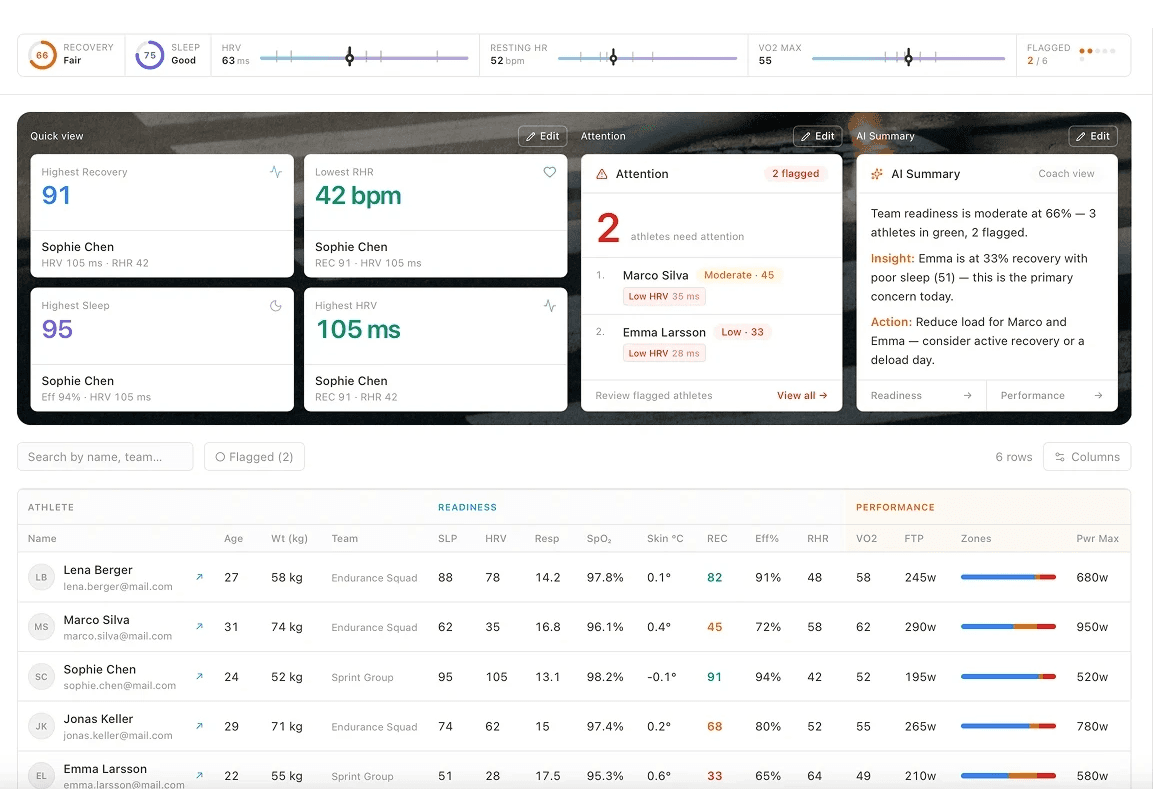Click the HRV range slider marker

[x=349, y=57]
